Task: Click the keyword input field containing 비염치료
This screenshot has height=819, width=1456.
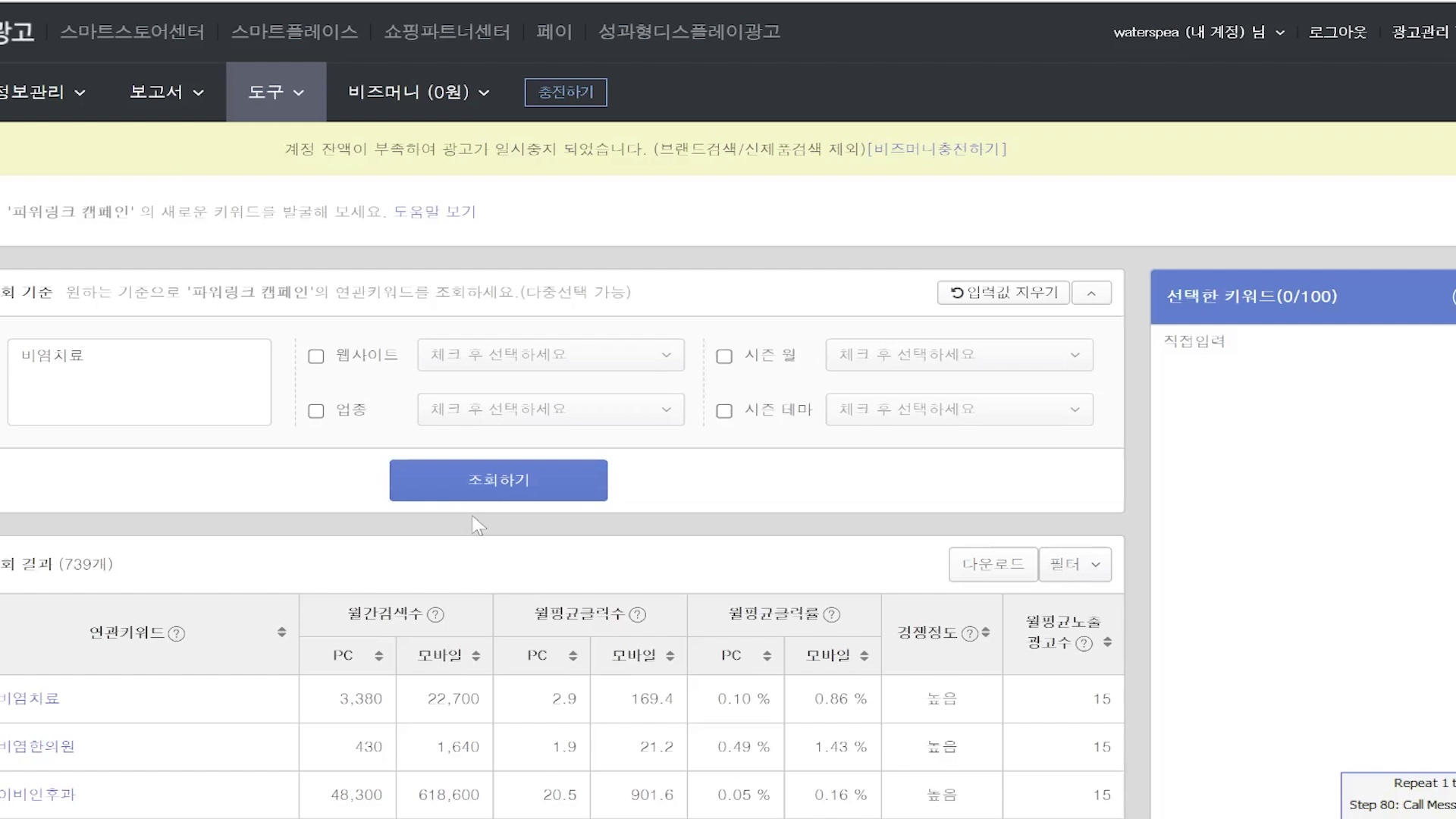Action: [x=140, y=382]
